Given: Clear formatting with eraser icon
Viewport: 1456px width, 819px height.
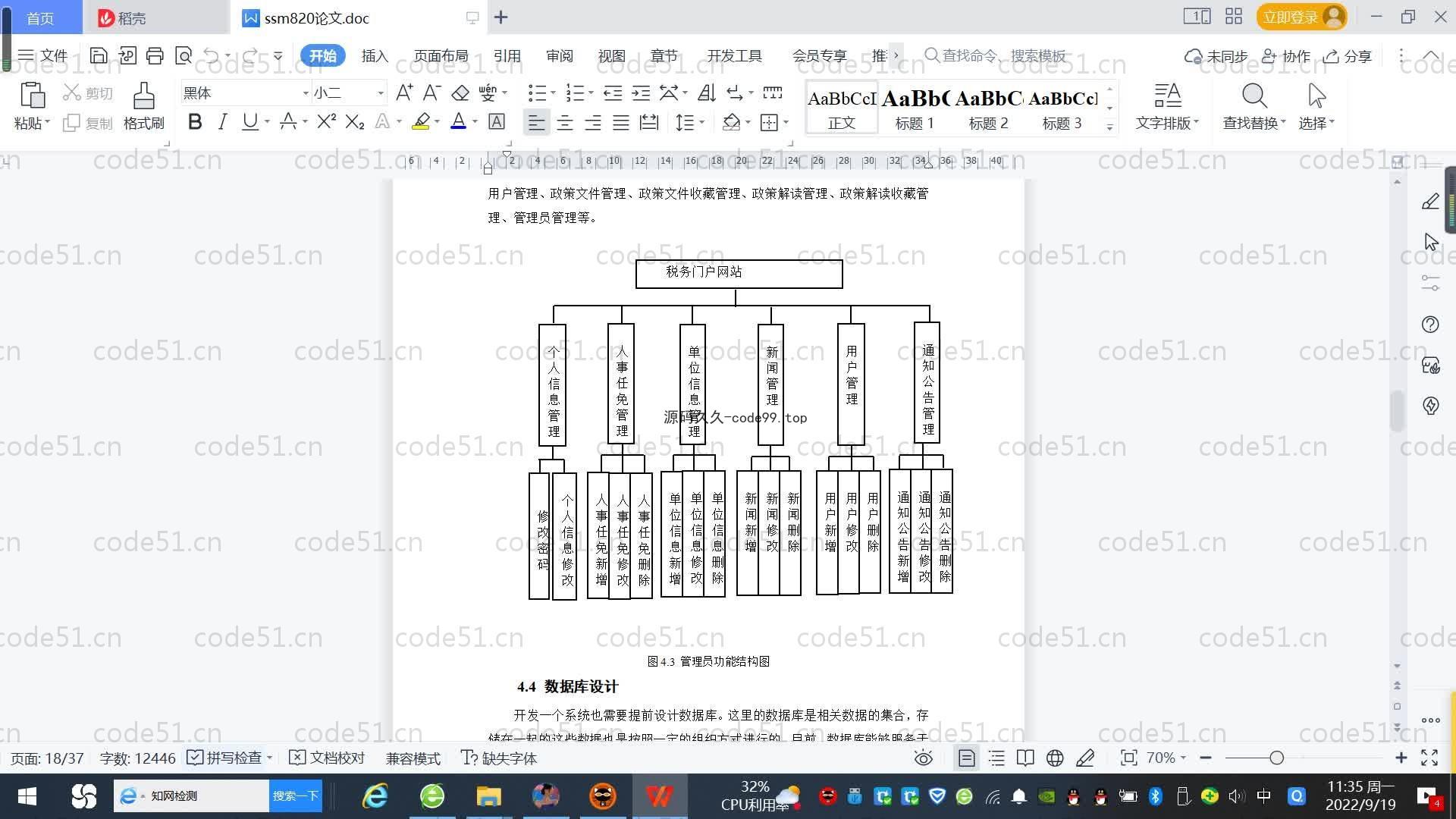Looking at the screenshot, I should 460,93.
